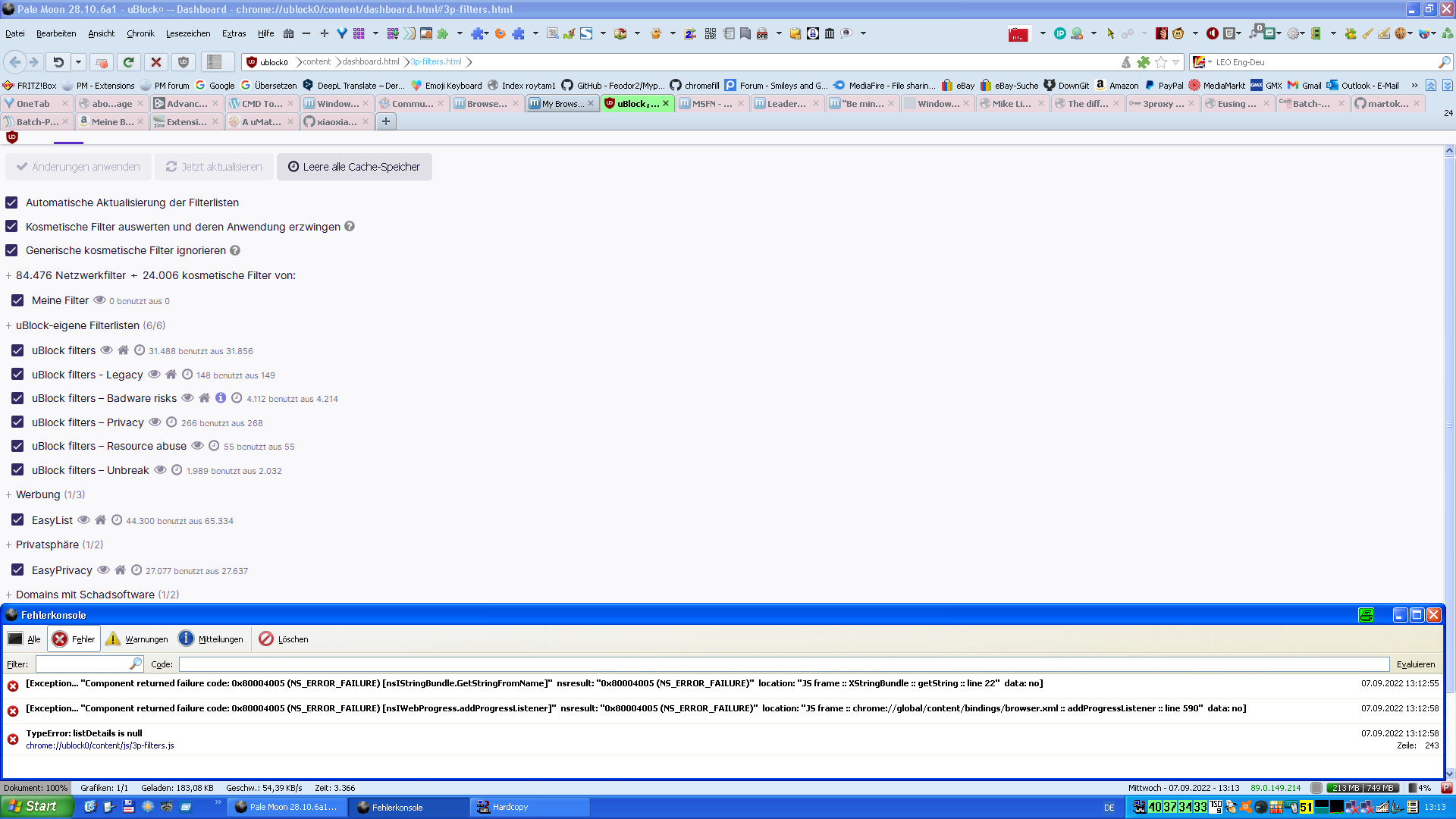Reload the page with the green reload arrow
Screen dimensions: 1456x819
[x=129, y=62]
